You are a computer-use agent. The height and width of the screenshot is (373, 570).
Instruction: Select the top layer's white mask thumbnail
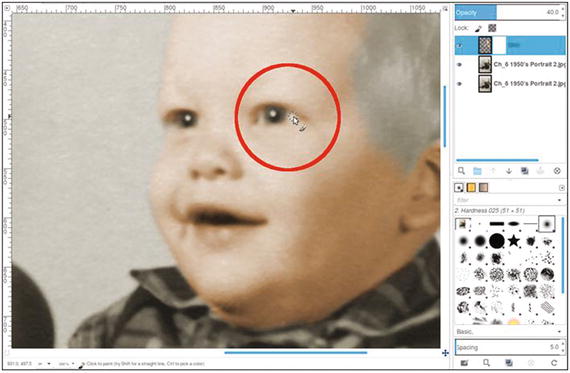click(x=499, y=45)
